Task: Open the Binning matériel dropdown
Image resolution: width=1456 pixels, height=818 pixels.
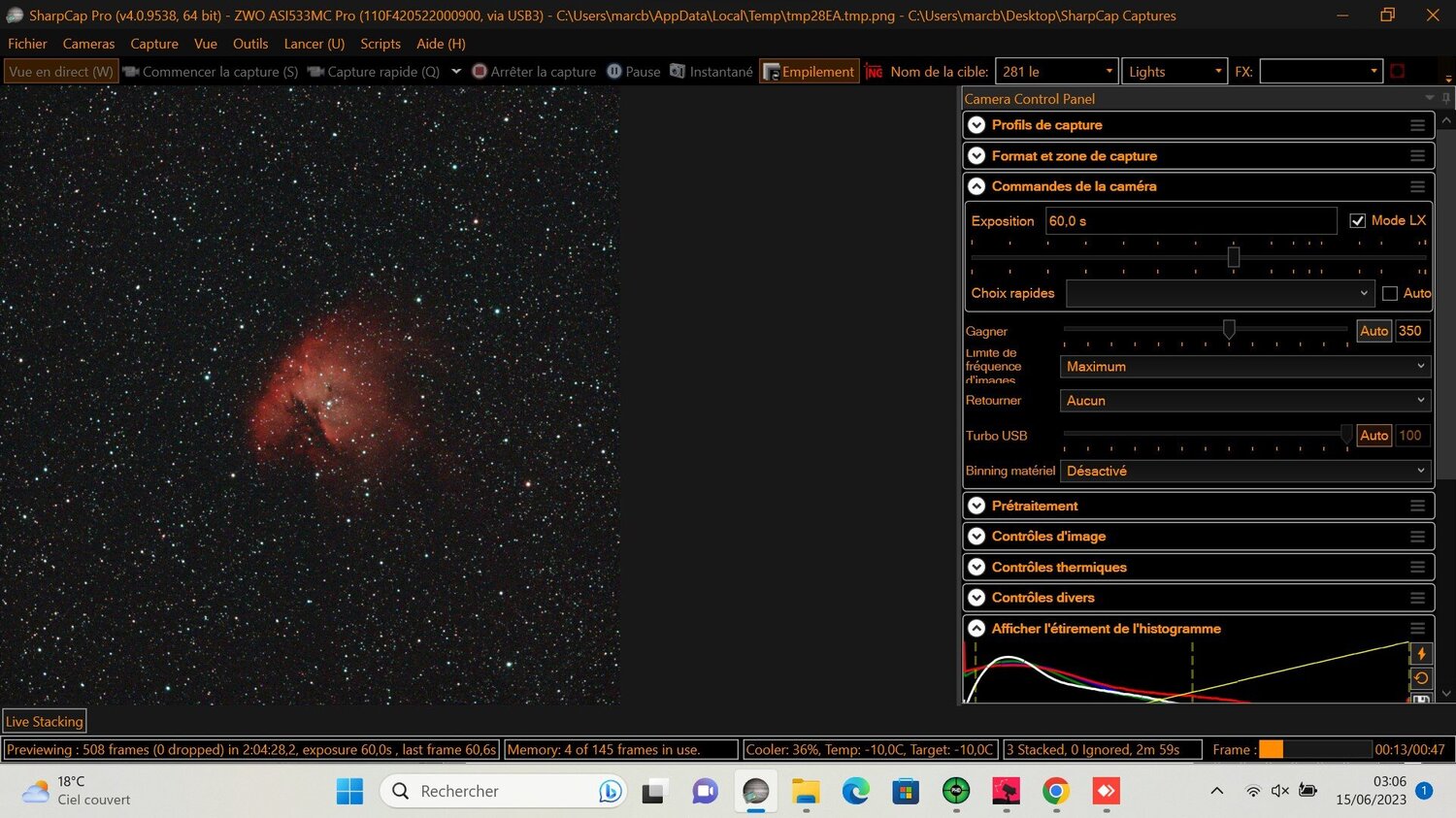Action: (1244, 471)
